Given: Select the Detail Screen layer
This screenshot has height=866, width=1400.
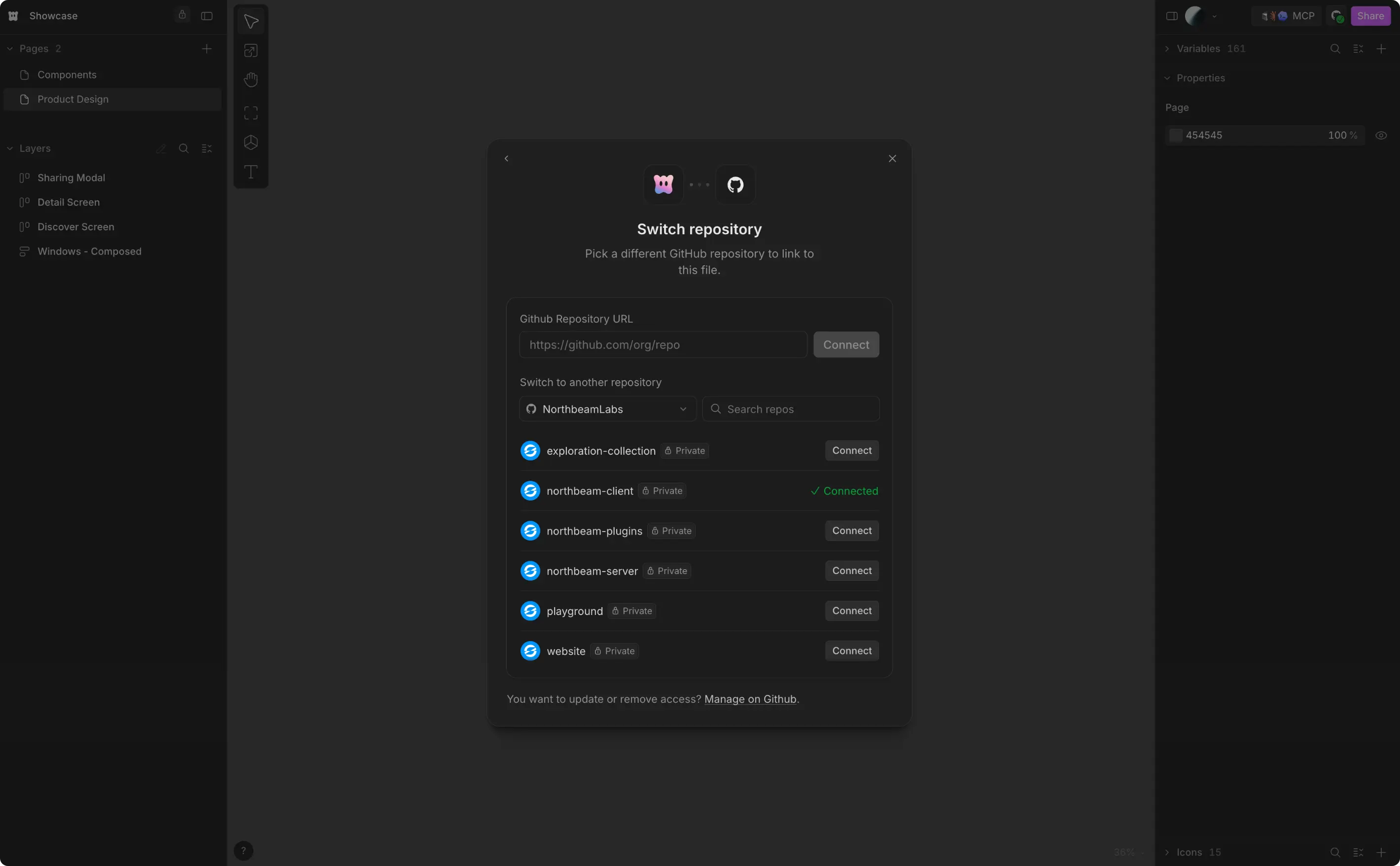Looking at the screenshot, I should pyautogui.click(x=112, y=202).
